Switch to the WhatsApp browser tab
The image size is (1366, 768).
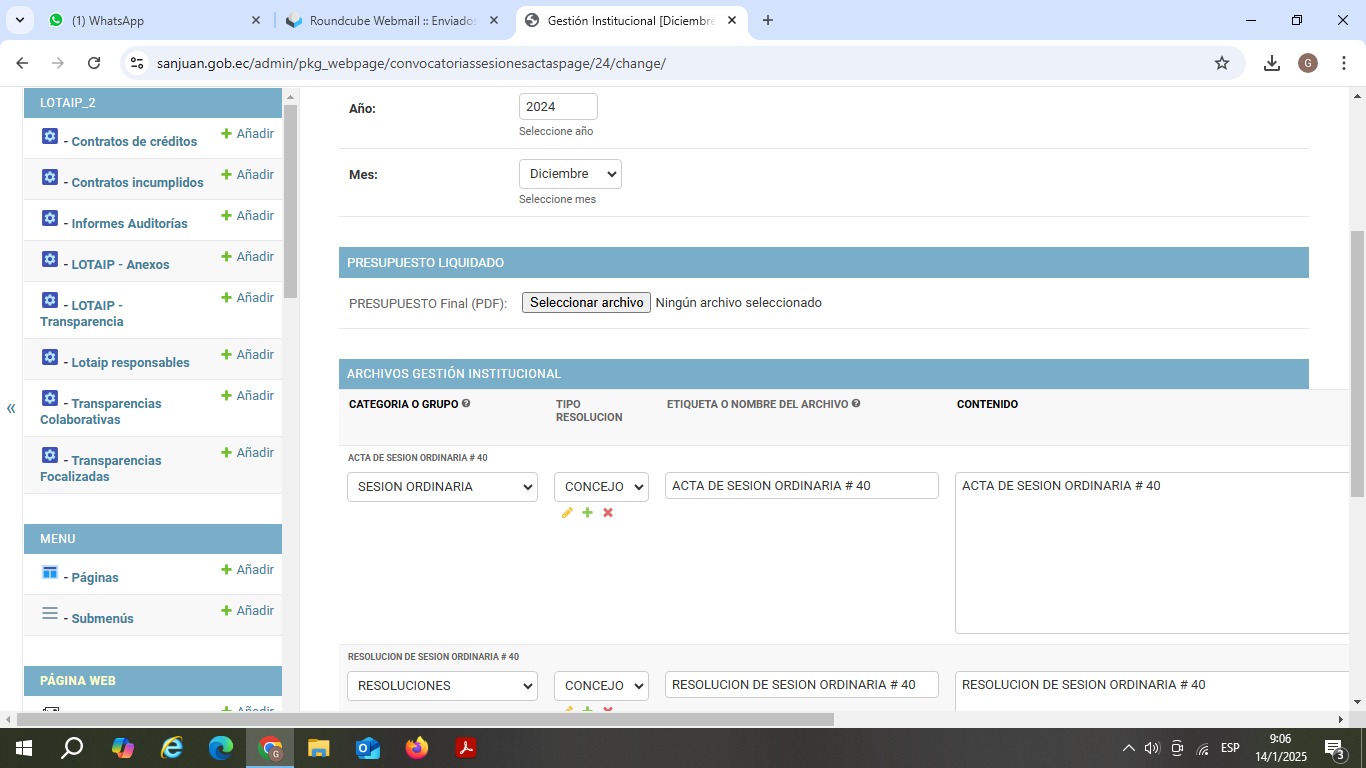coord(150,20)
